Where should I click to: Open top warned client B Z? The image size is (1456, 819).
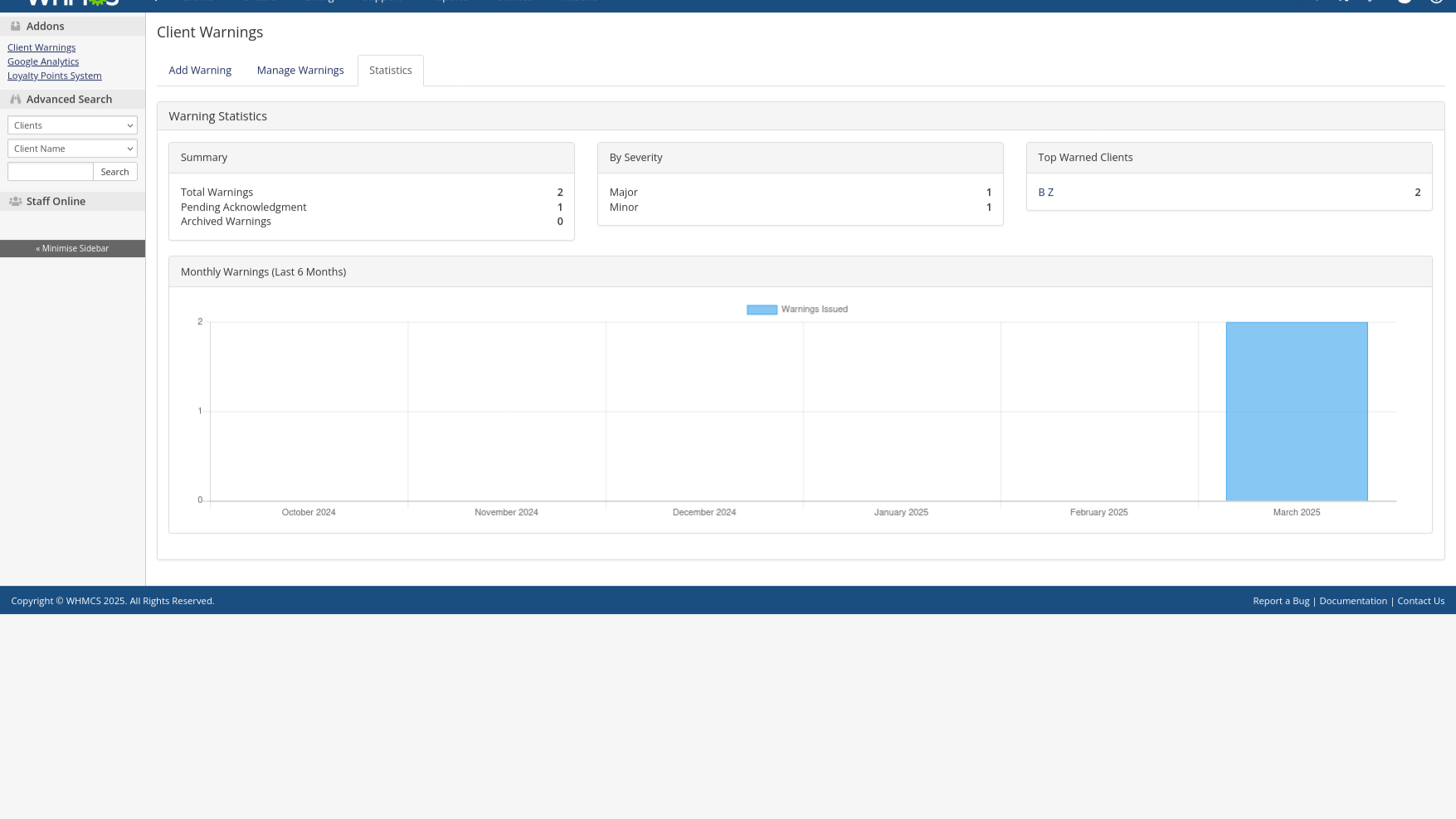click(1045, 193)
